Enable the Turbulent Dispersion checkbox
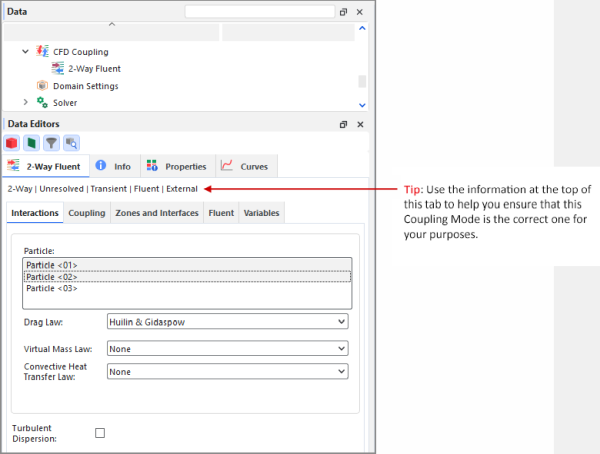The height and width of the screenshot is (454, 600). click(x=100, y=433)
